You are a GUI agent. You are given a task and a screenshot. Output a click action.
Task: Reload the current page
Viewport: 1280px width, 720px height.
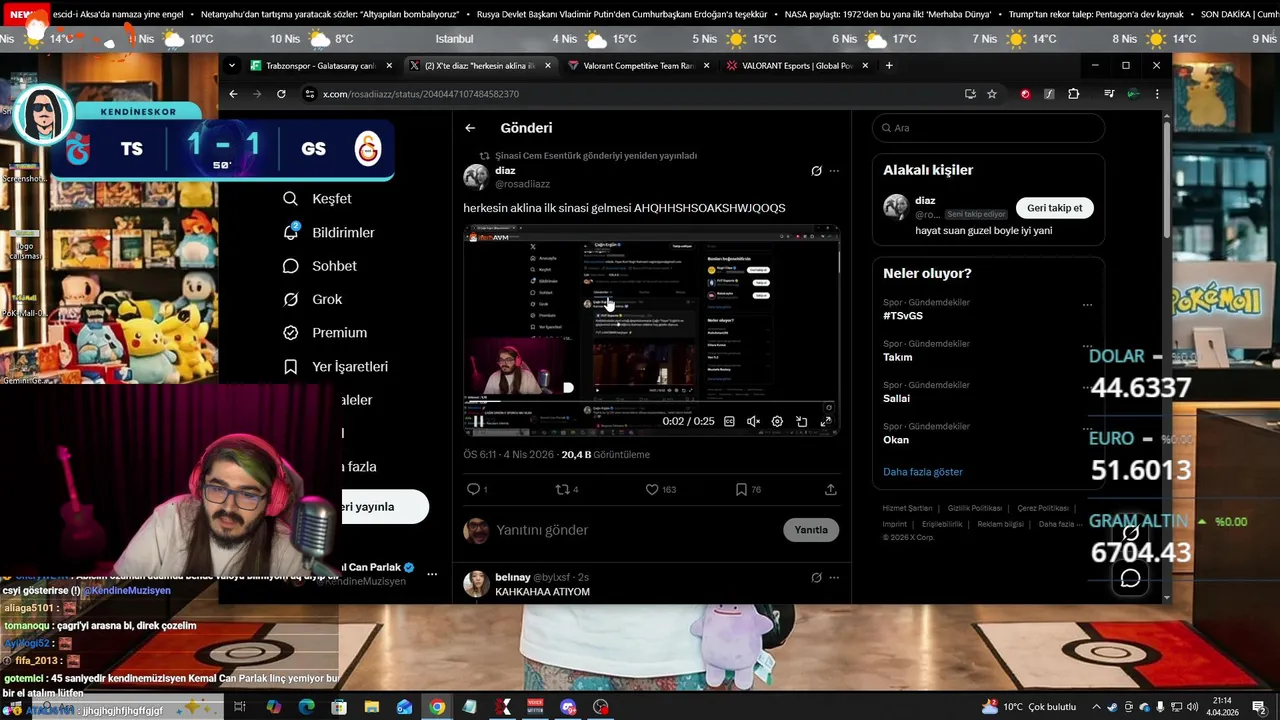pos(281,94)
